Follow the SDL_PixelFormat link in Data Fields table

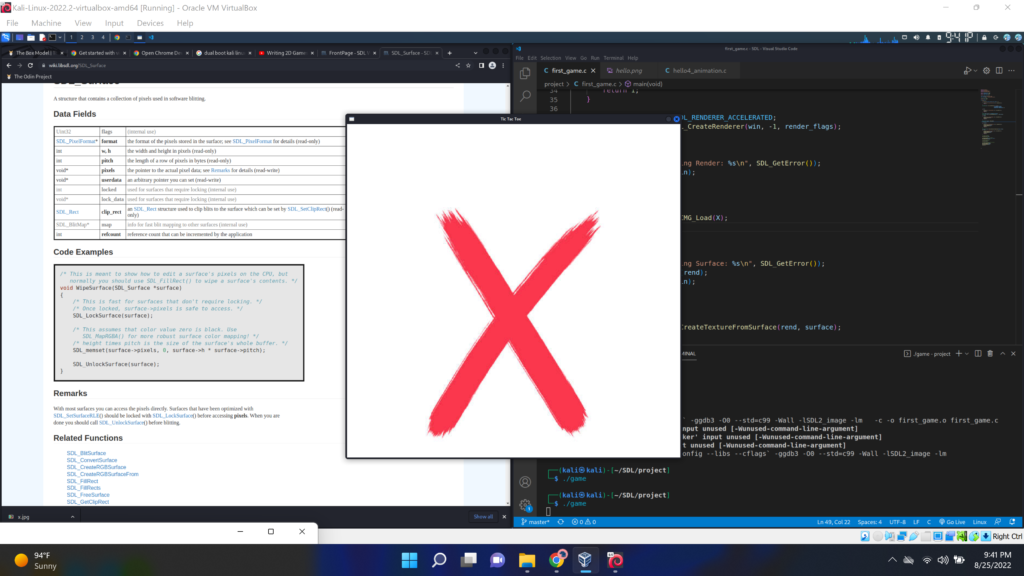(x=76, y=141)
